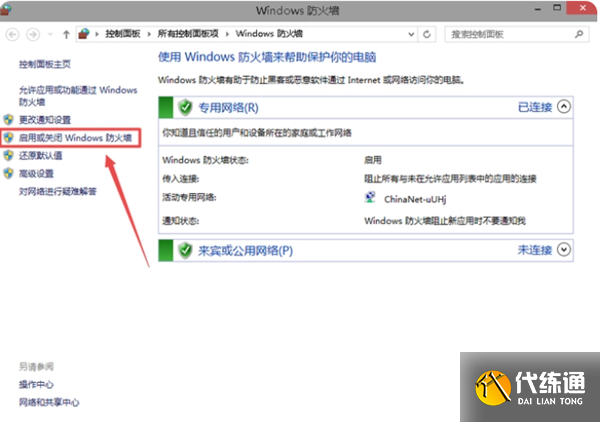Collapse the 专用网络 section chevron

(x=565, y=106)
